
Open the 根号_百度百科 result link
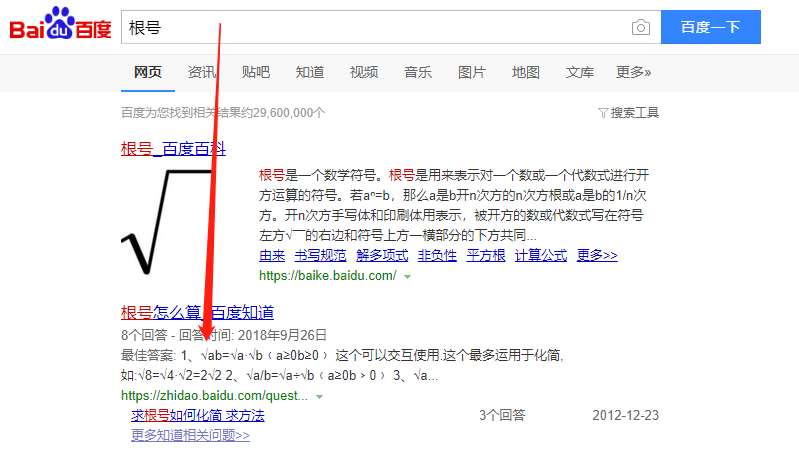pos(173,149)
